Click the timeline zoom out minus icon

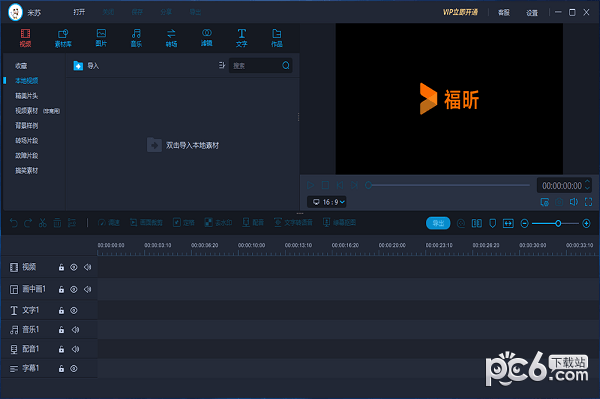[x=525, y=223]
